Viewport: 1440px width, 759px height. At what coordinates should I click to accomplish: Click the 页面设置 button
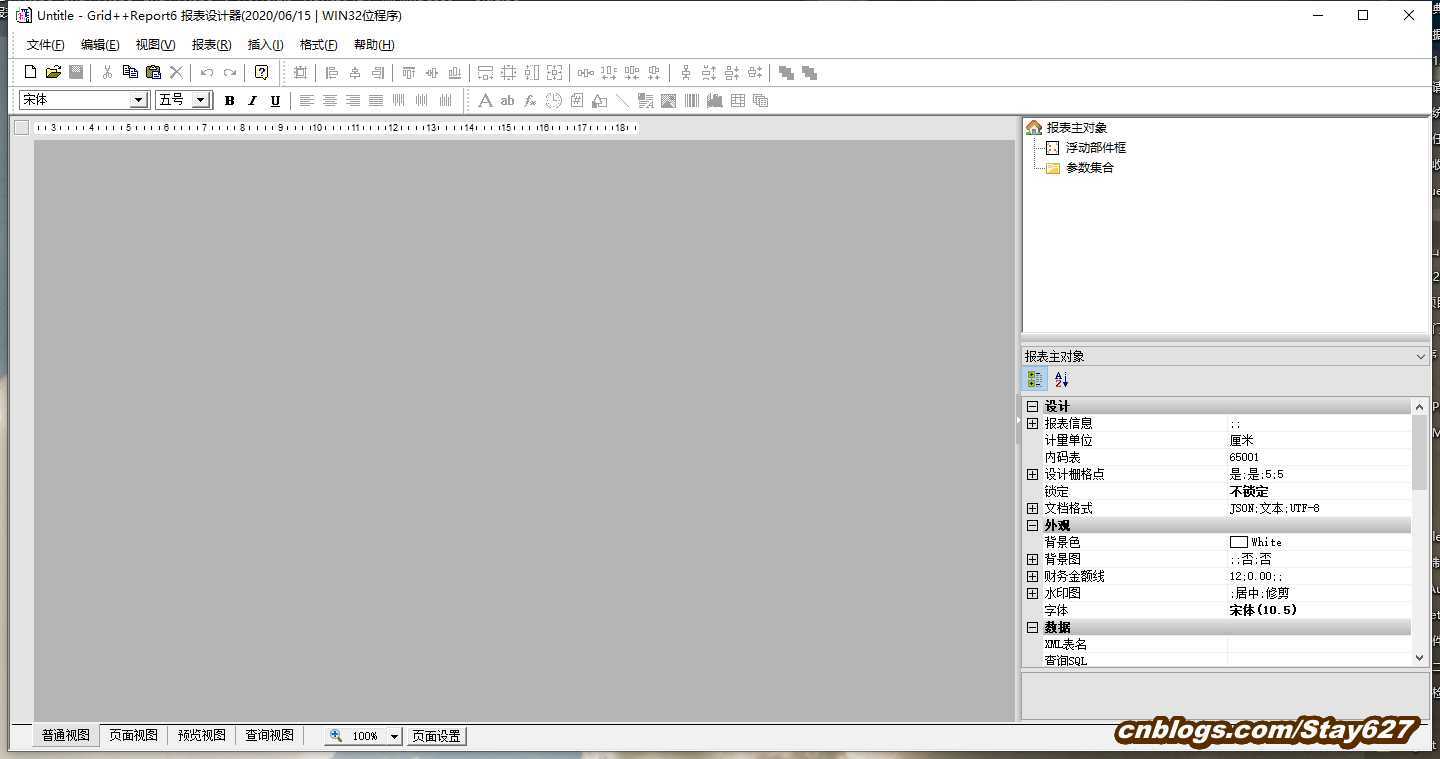(x=437, y=736)
